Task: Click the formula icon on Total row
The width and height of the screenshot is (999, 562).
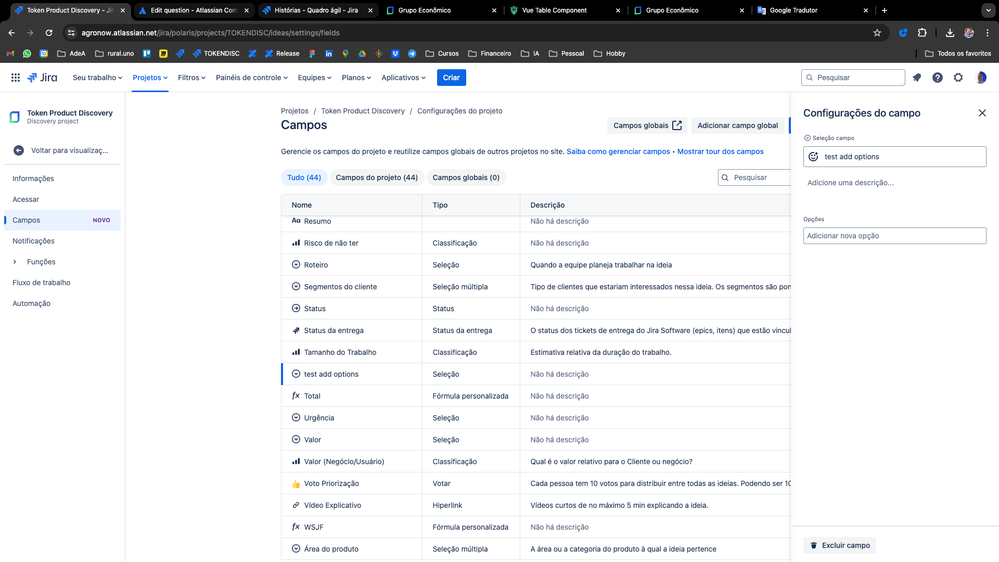Action: [296, 396]
